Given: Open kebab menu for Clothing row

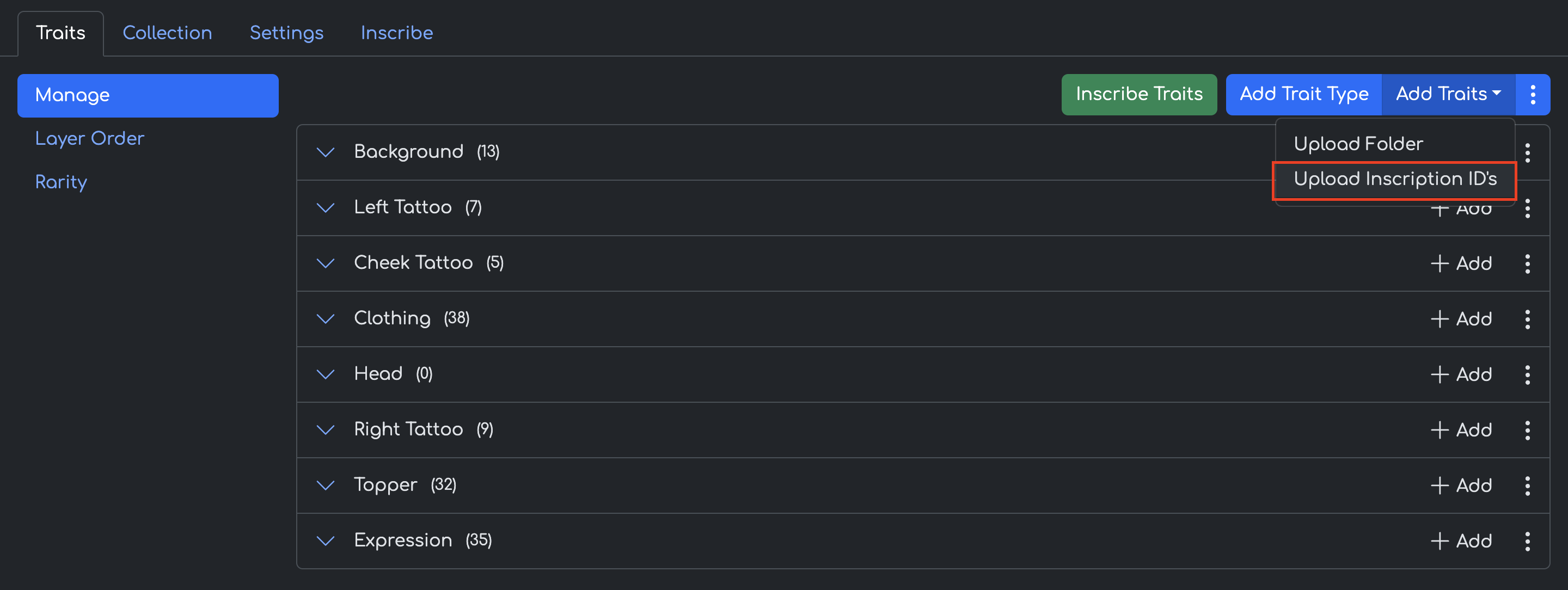Looking at the screenshot, I should point(1527,319).
